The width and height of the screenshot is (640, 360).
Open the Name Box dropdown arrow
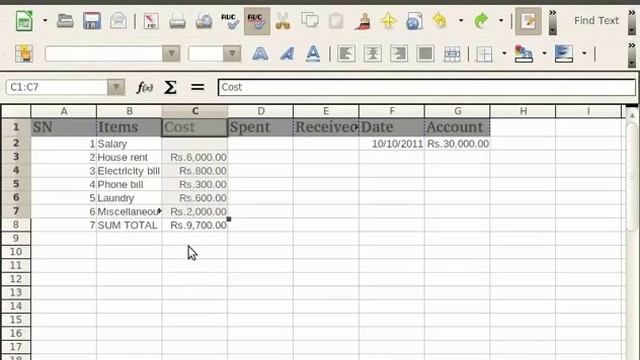(x=116, y=87)
